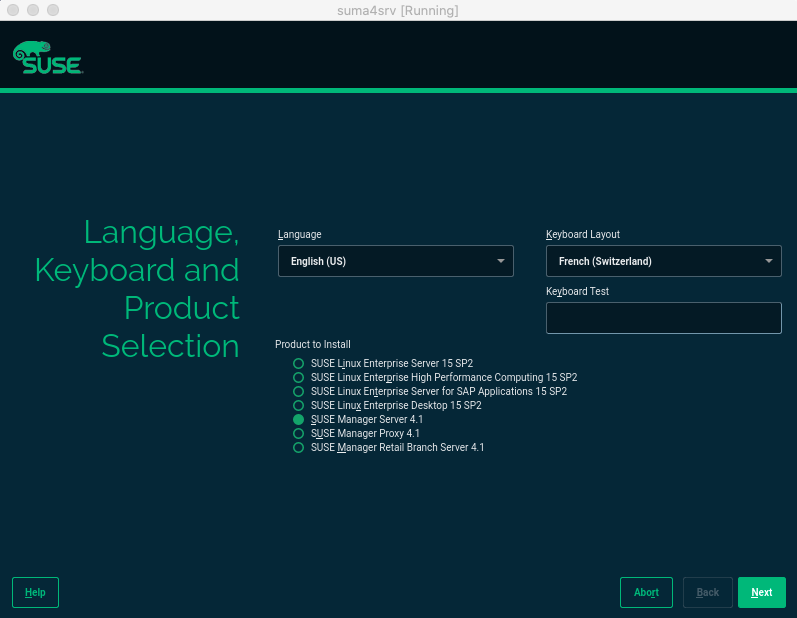Viewport: 797px width, 618px height.
Task: Click the Next button
Action: (x=761, y=592)
